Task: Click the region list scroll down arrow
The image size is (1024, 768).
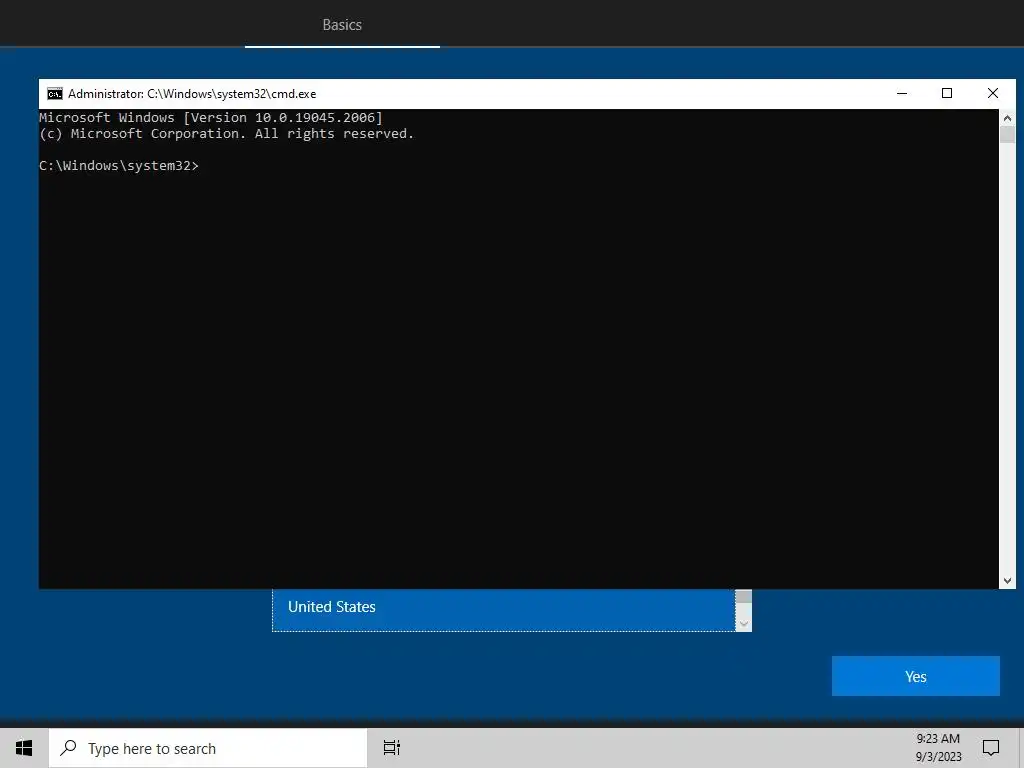Action: (743, 624)
